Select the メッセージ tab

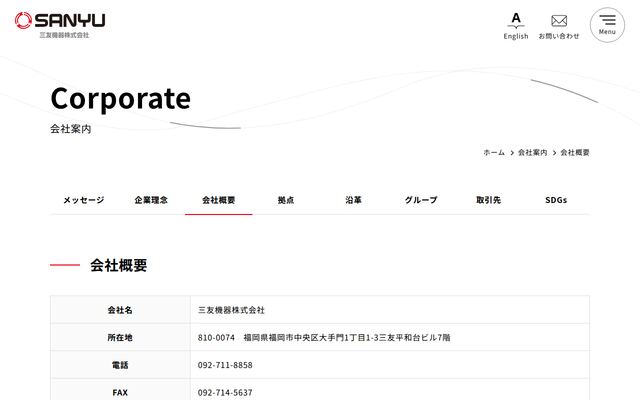pos(84,200)
